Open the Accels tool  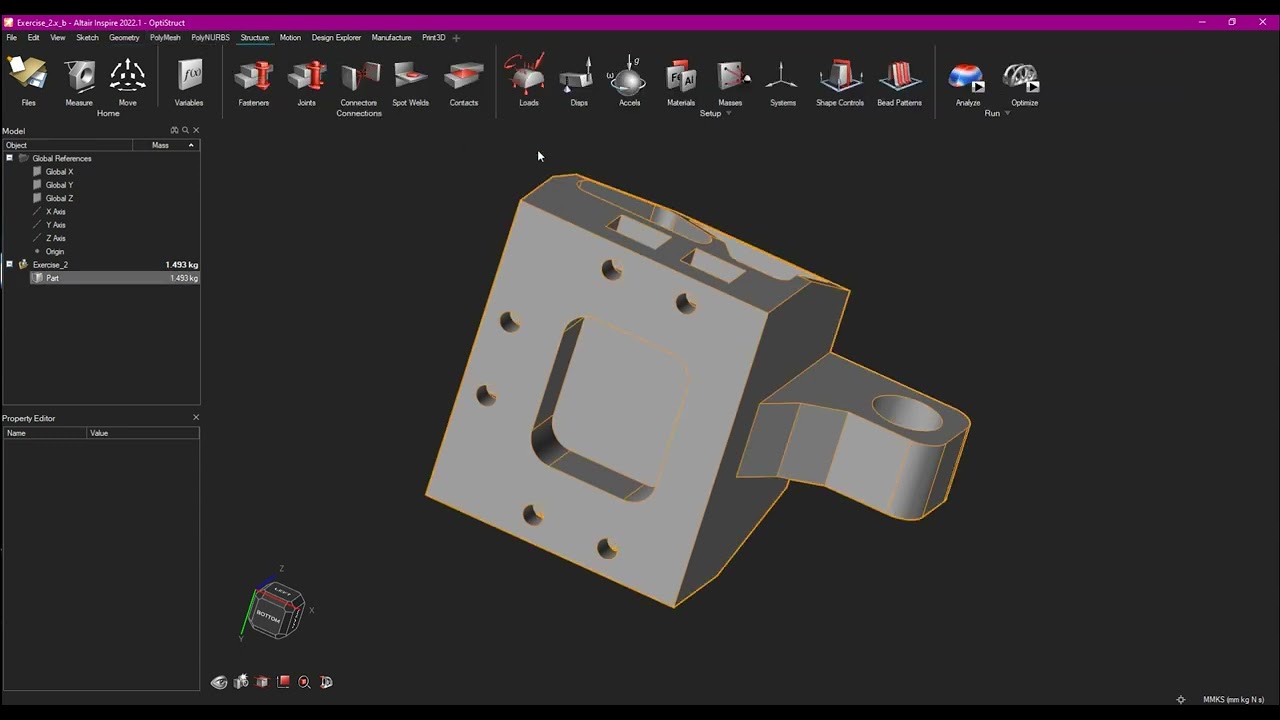(x=629, y=82)
